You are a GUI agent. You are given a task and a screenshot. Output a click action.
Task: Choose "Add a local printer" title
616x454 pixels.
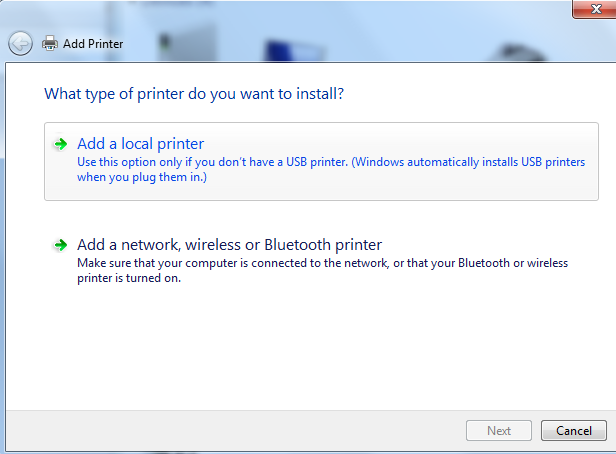[x=140, y=144]
